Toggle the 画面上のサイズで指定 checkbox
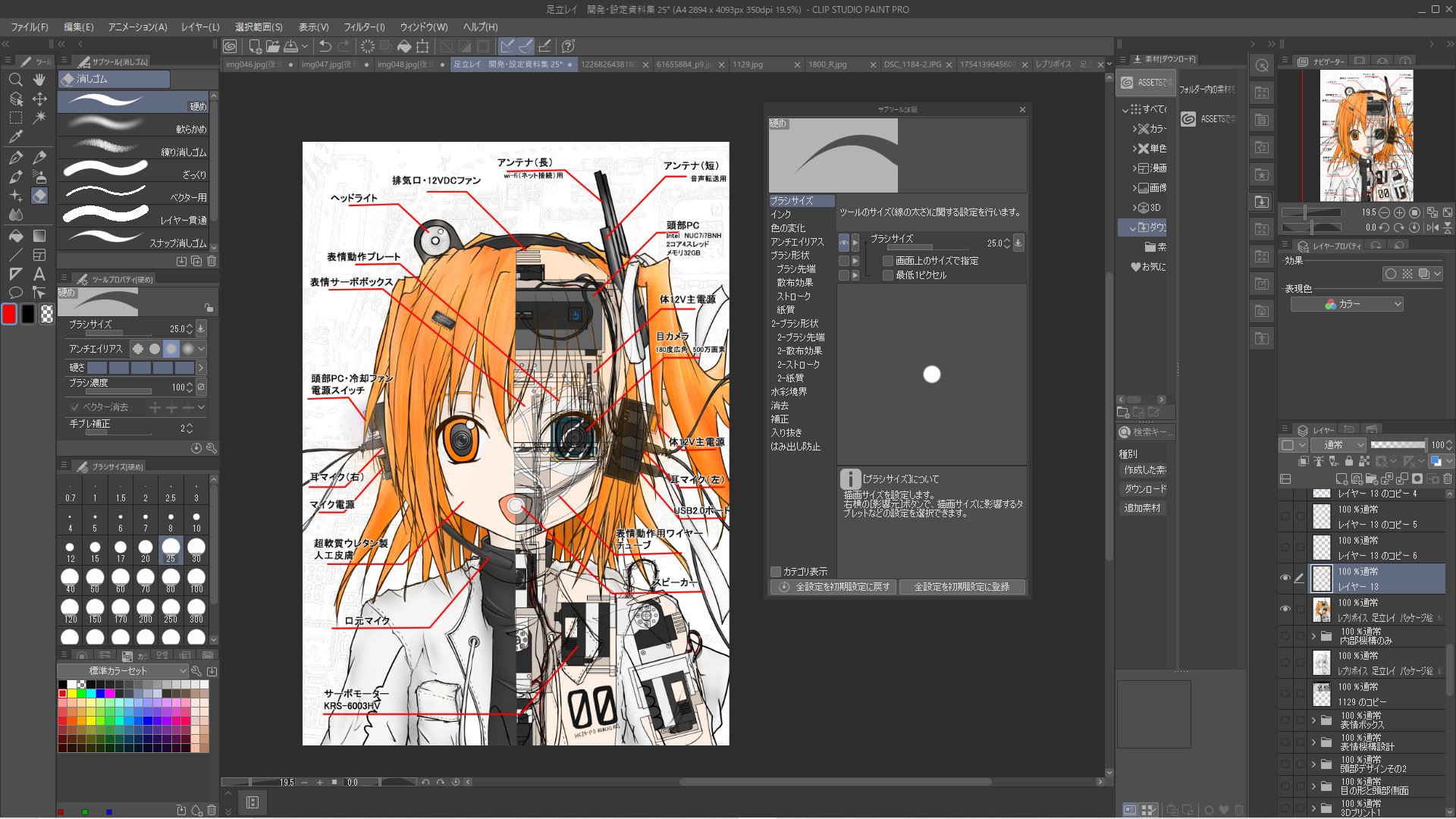The image size is (1456, 819). pyautogui.click(x=888, y=261)
